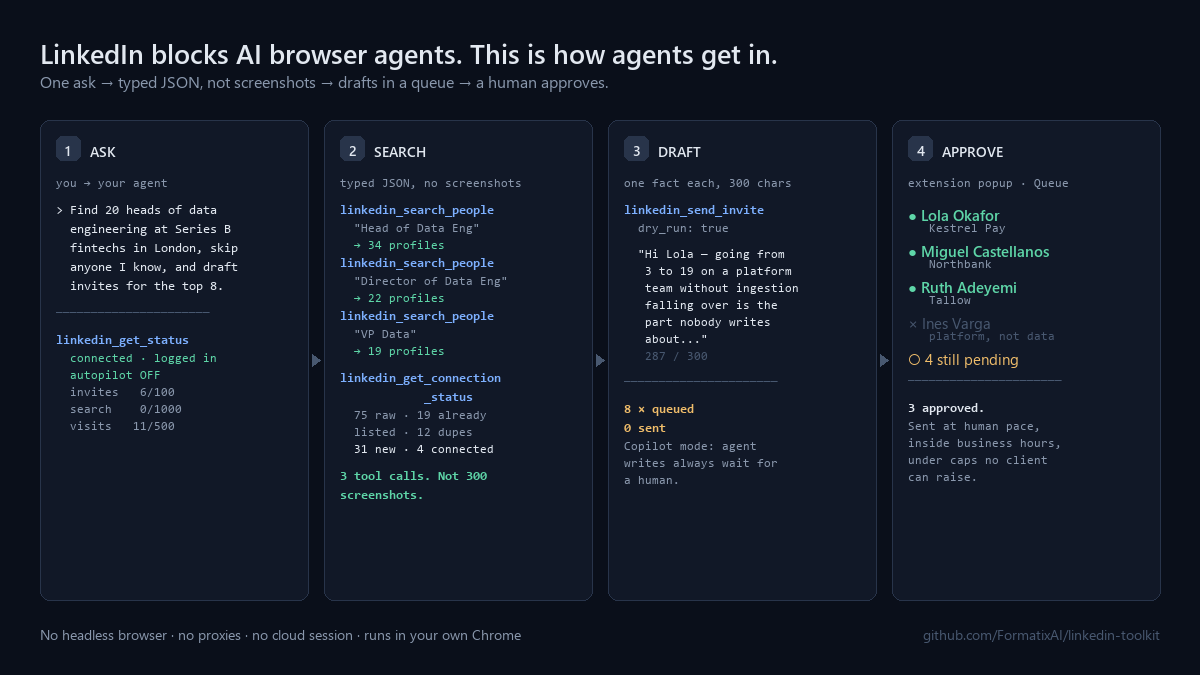Select the name Lola Okafor
Image resolution: width=1200 pixels, height=675 pixels.
point(960,216)
